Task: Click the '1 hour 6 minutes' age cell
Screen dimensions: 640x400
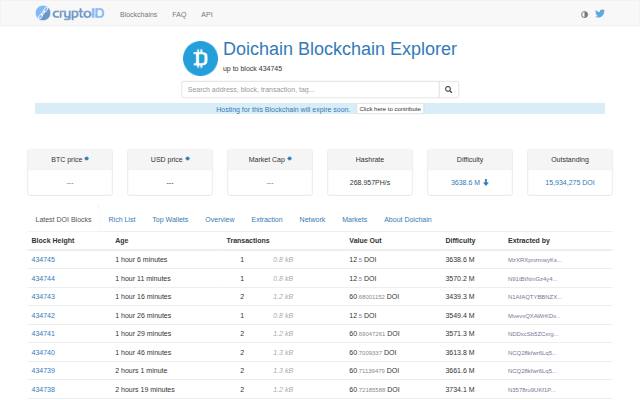Action: pos(141,260)
